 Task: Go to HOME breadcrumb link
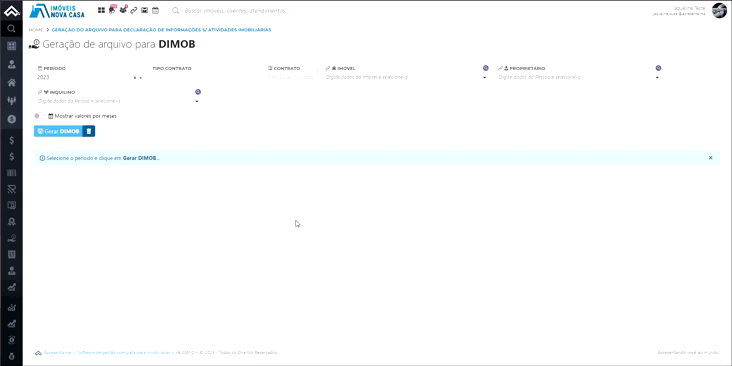point(36,30)
